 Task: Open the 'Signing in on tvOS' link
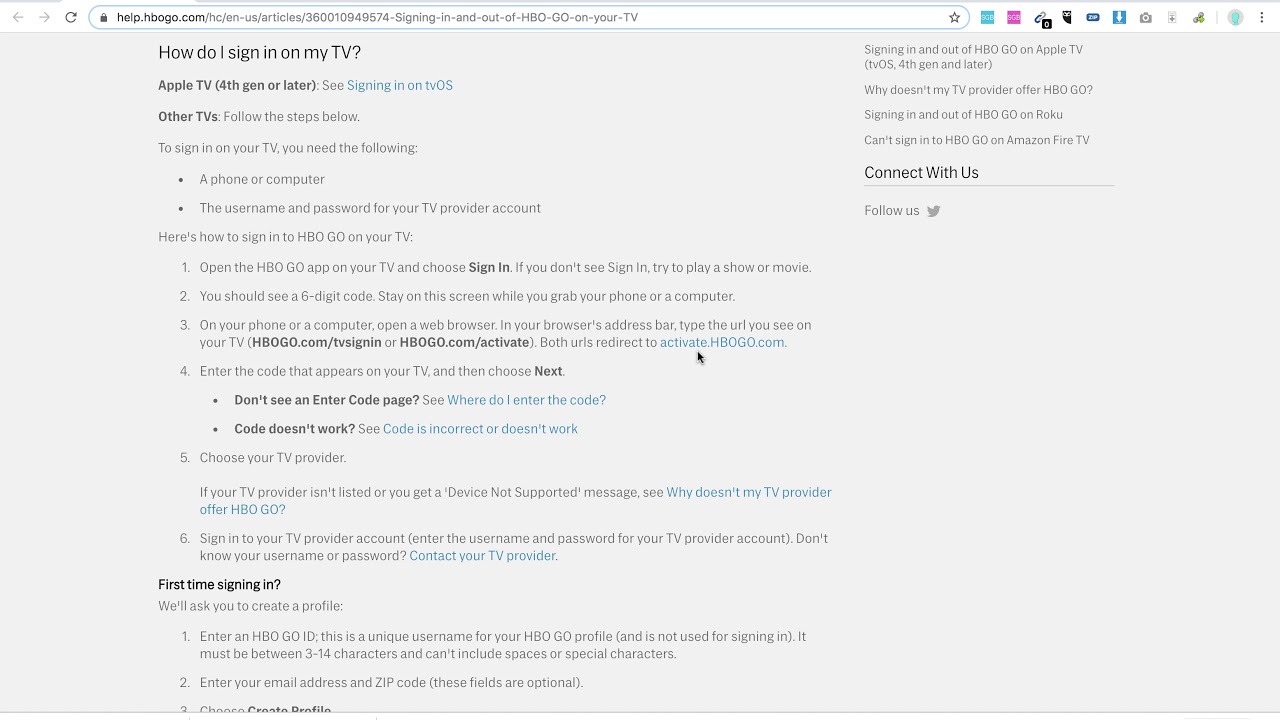click(399, 85)
